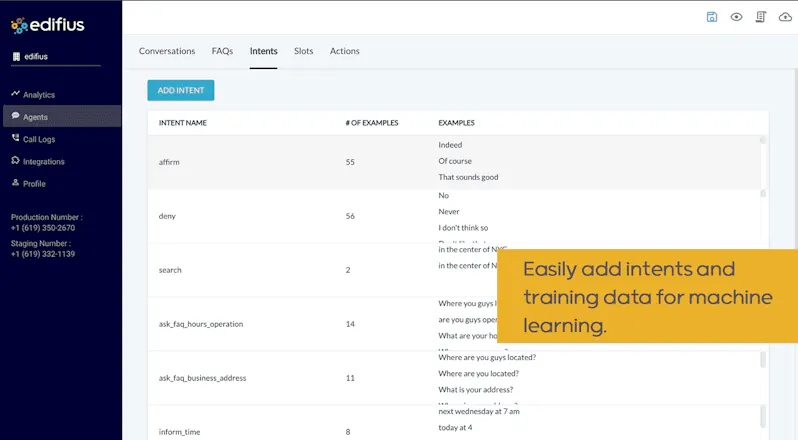Click 'today at 4' example
The height and width of the screenshot is (440, 798).
(455, 428)
